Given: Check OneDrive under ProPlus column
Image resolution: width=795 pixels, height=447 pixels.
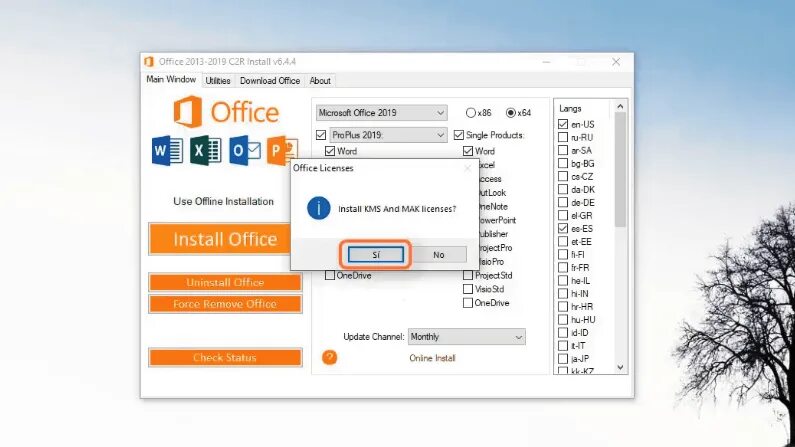Looking at the screenshot, I should [x=330, y=276].
